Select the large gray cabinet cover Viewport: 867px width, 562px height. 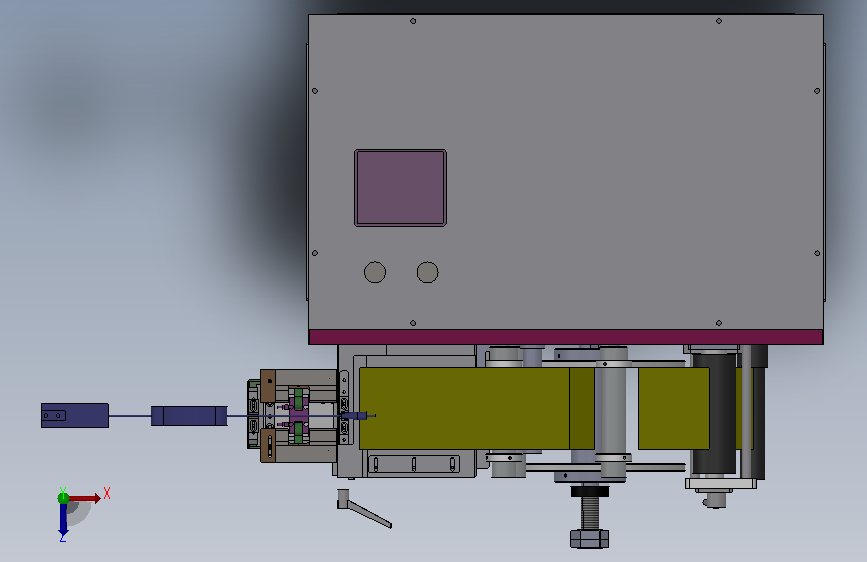pos(566,172)
